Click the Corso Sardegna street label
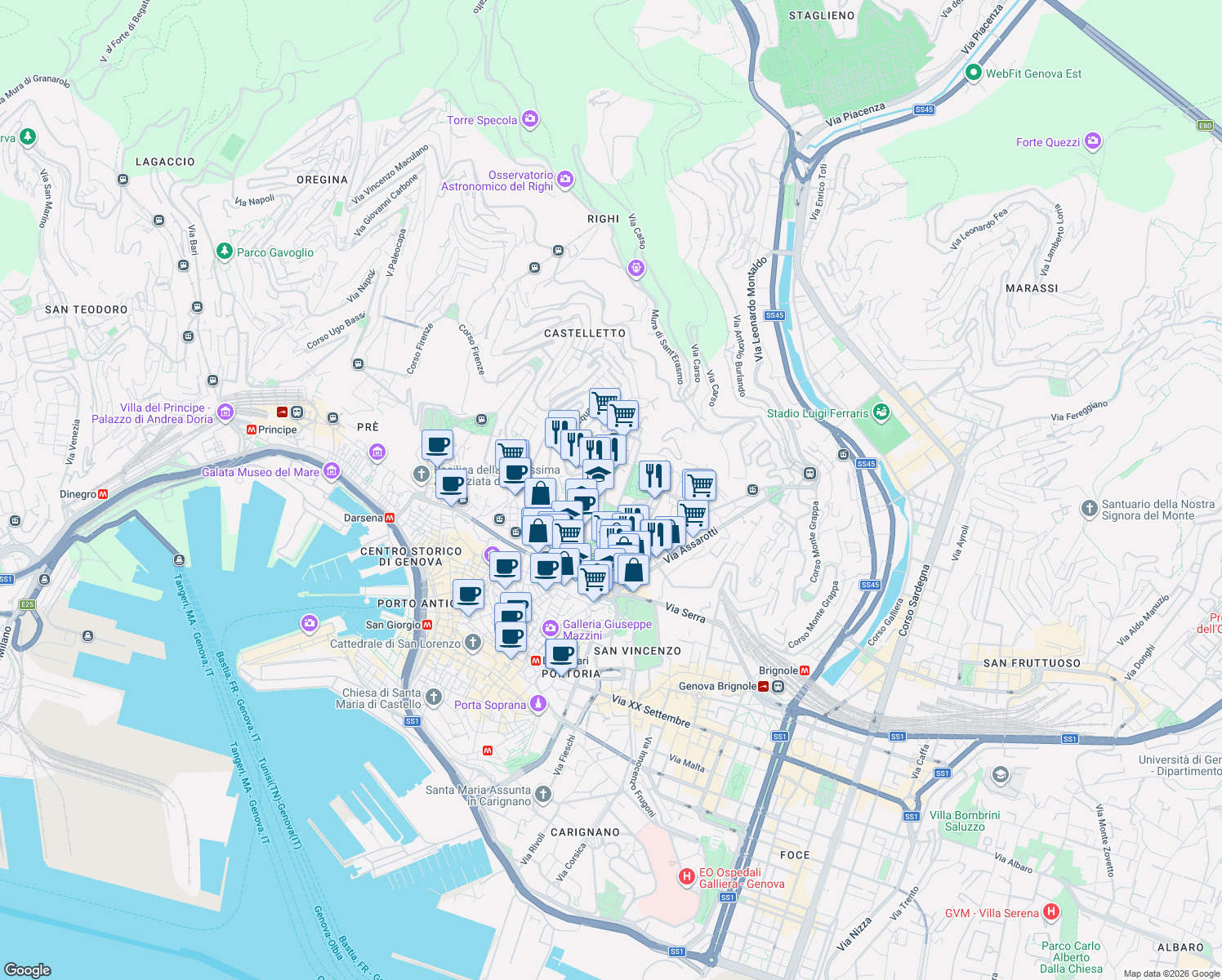The image size is (1222, 980). [x=915, y=600]
